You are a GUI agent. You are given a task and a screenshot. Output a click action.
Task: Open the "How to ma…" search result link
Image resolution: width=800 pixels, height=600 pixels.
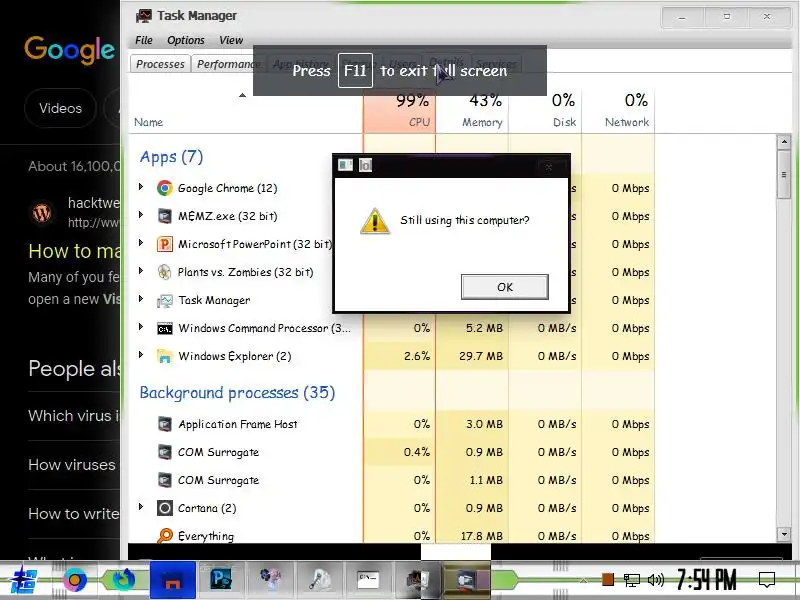(74, 251)
